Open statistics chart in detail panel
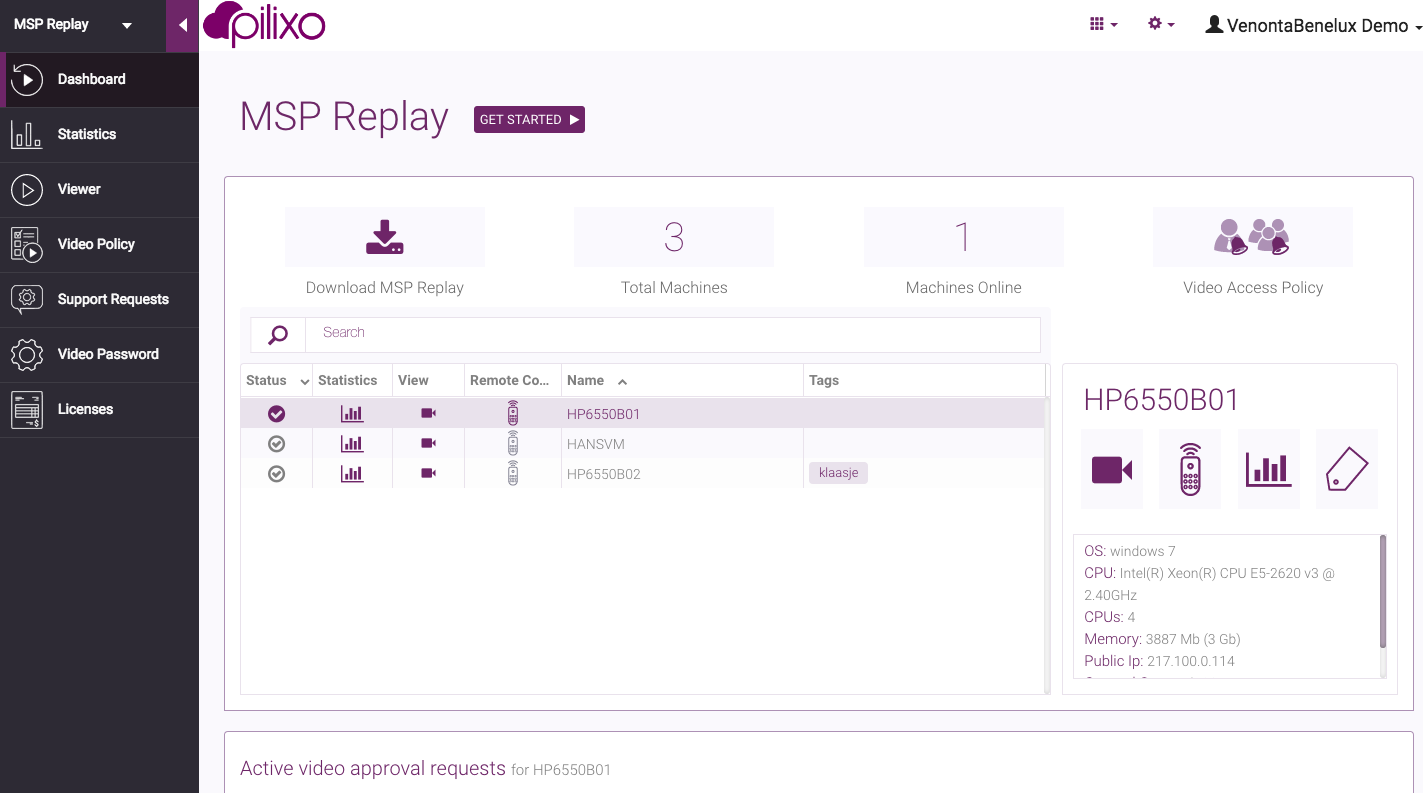Viewport: 1423px width, 793px height. (1268, 469)
